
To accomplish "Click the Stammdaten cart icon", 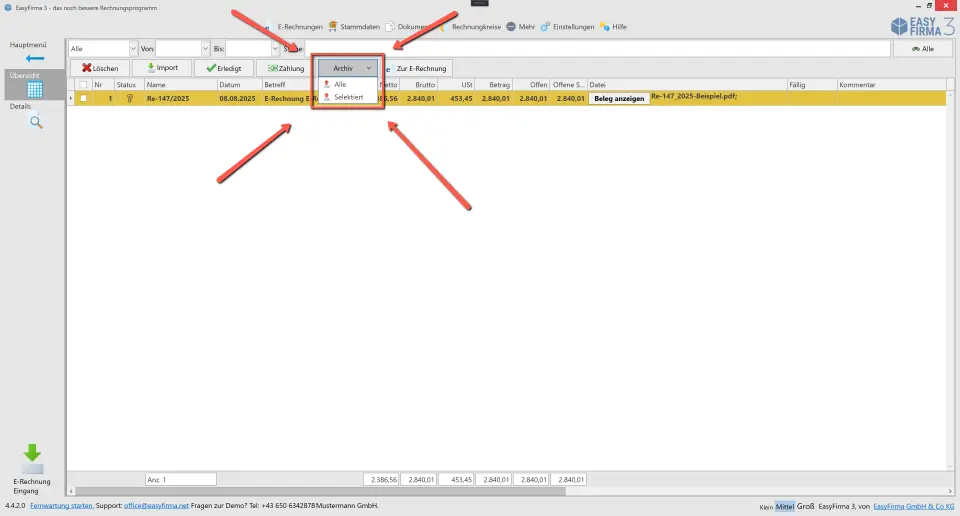I will coord(332,26).
